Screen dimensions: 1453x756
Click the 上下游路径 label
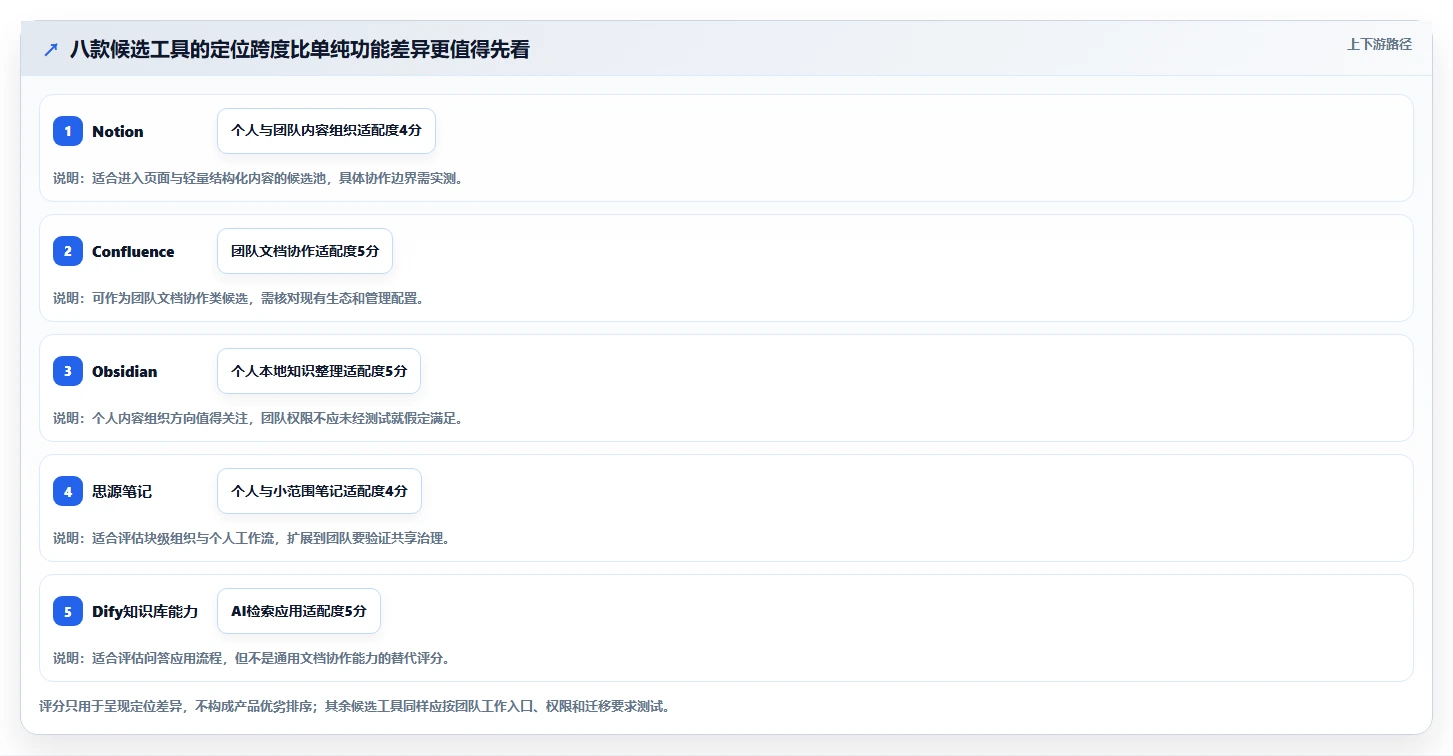point(1379,44)
